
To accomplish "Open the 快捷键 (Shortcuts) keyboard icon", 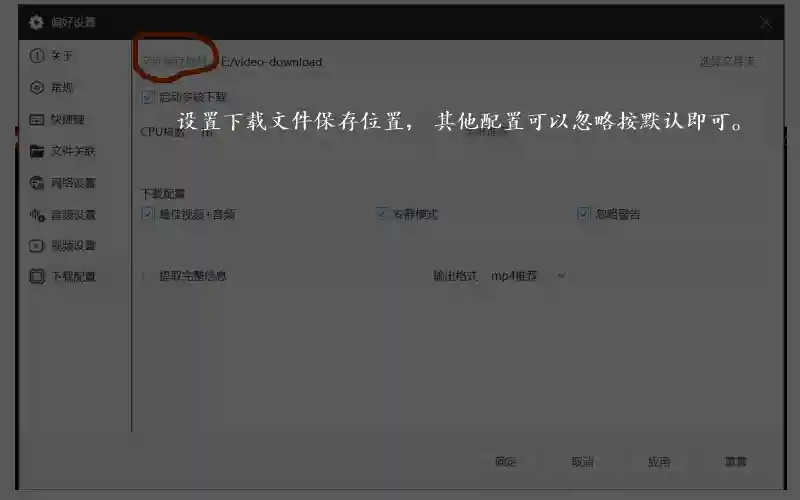I will tap(37, 119).
